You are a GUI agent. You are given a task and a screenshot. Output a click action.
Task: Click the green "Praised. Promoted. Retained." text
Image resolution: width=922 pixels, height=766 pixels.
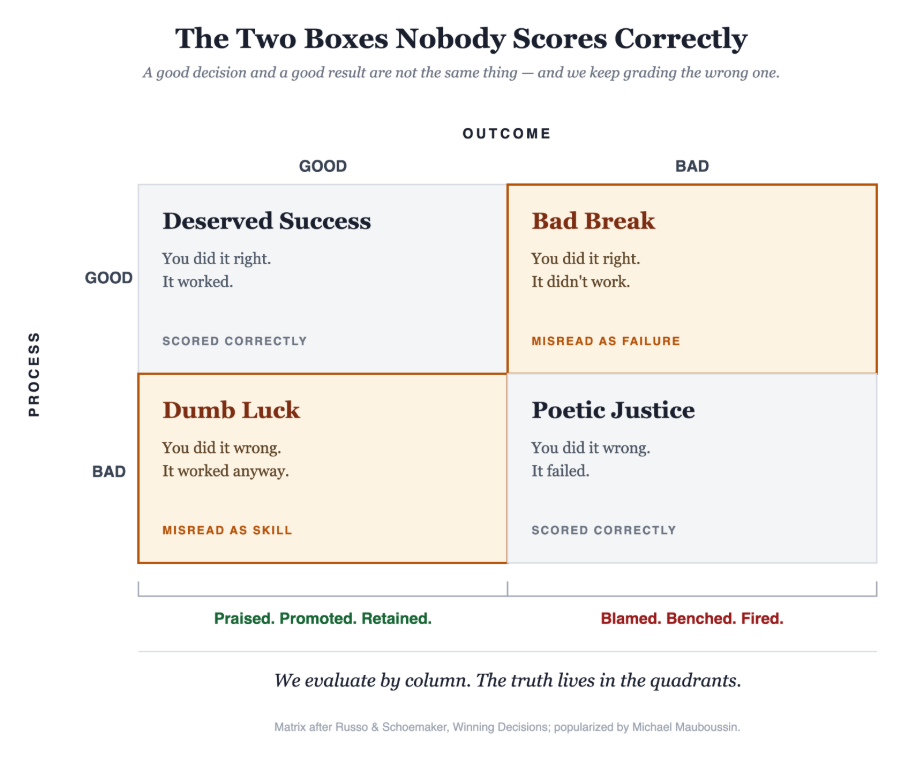(x=323, y=618)
